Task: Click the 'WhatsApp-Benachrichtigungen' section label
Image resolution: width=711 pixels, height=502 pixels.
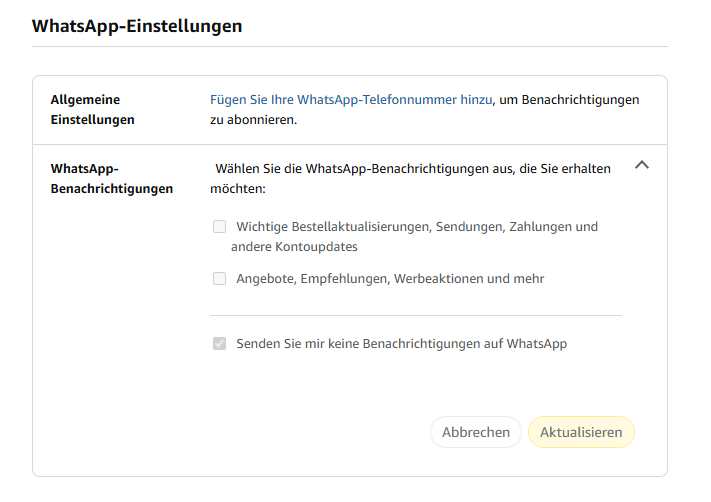Action: [112, 179]
